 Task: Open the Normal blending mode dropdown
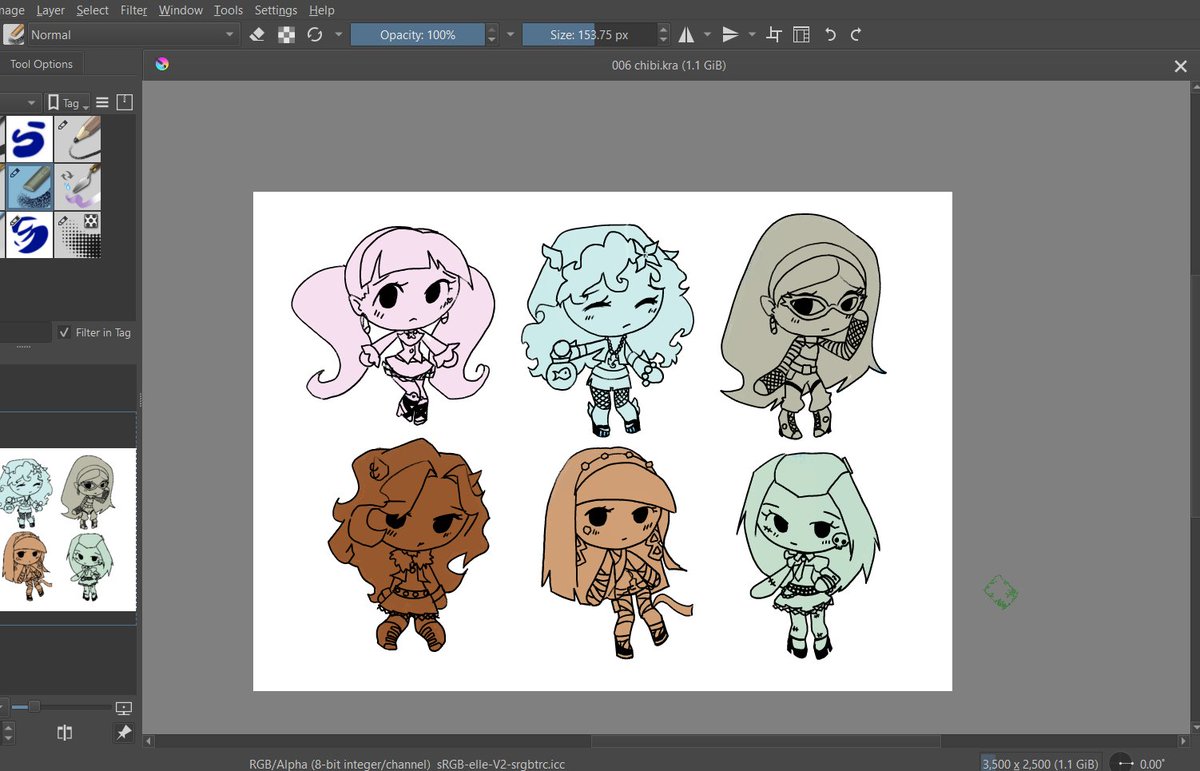click(x=132, y=34)
